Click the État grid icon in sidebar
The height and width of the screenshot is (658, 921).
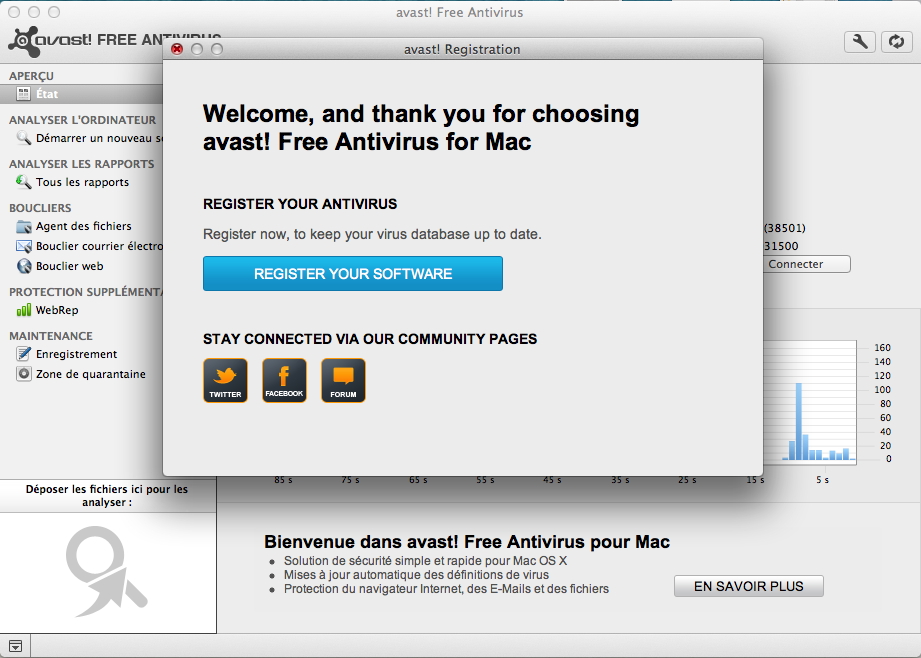[x=23, y=94]
